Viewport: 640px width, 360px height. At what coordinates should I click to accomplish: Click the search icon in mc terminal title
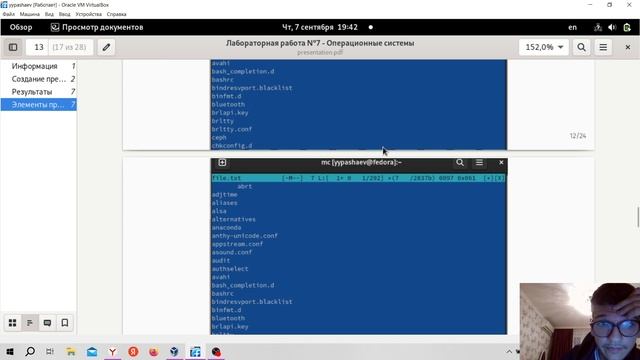(x=460, y=162)
